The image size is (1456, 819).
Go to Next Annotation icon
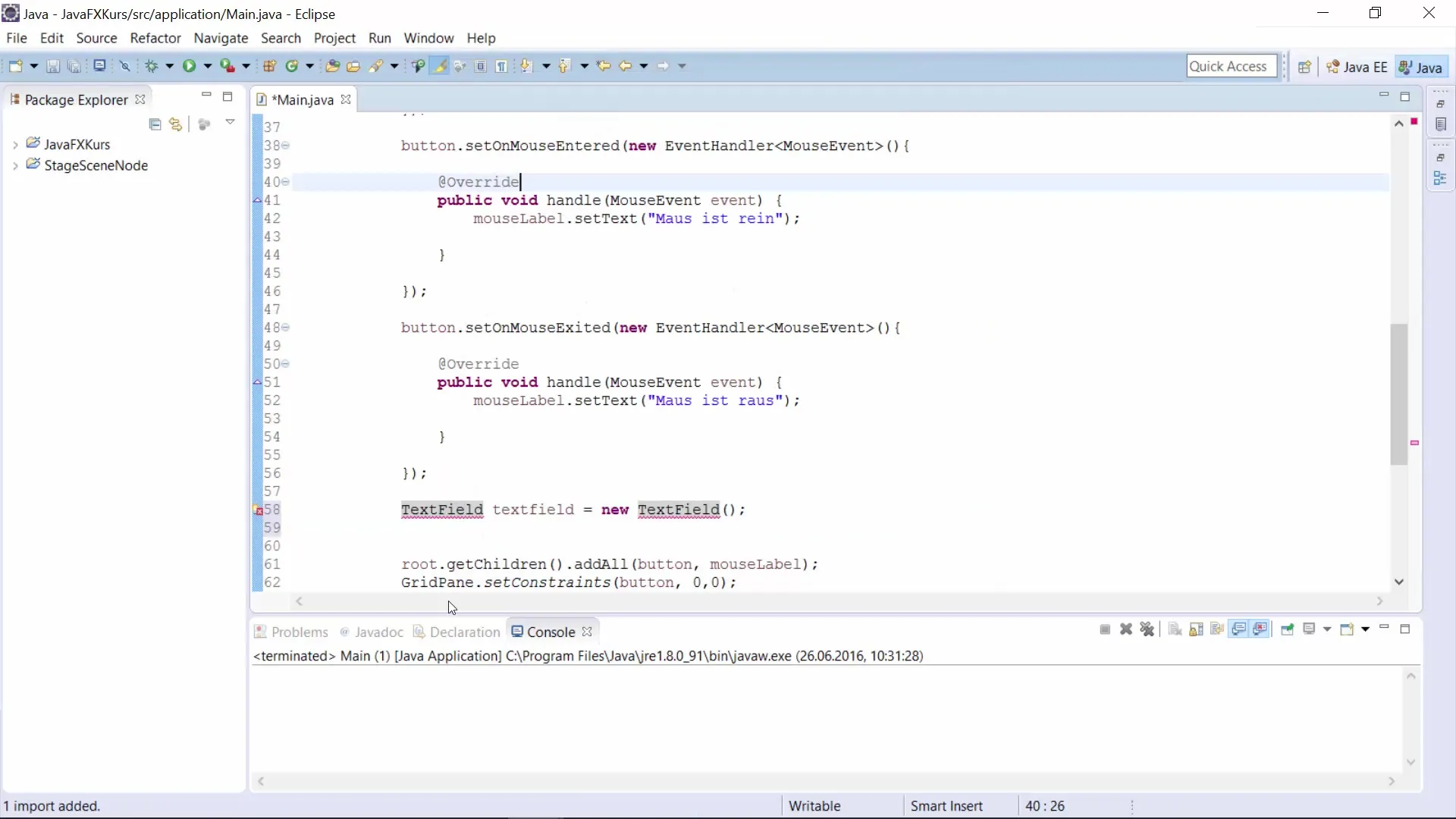click(x=527, y=66)
